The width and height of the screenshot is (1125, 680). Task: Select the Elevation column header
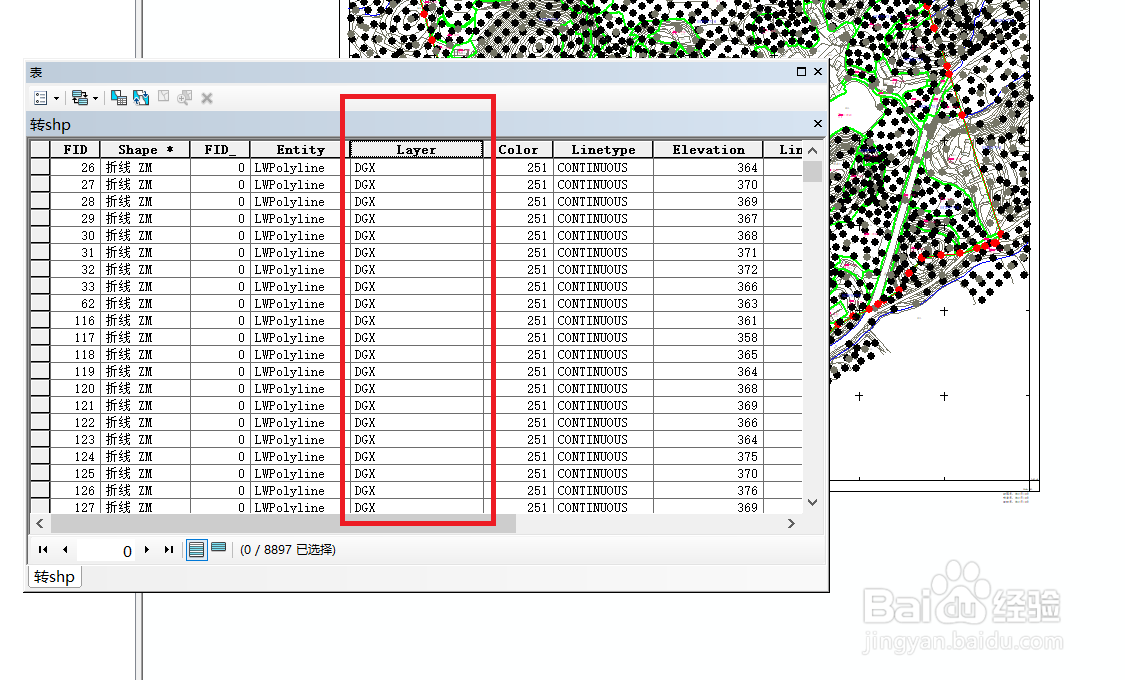point(708,148)
